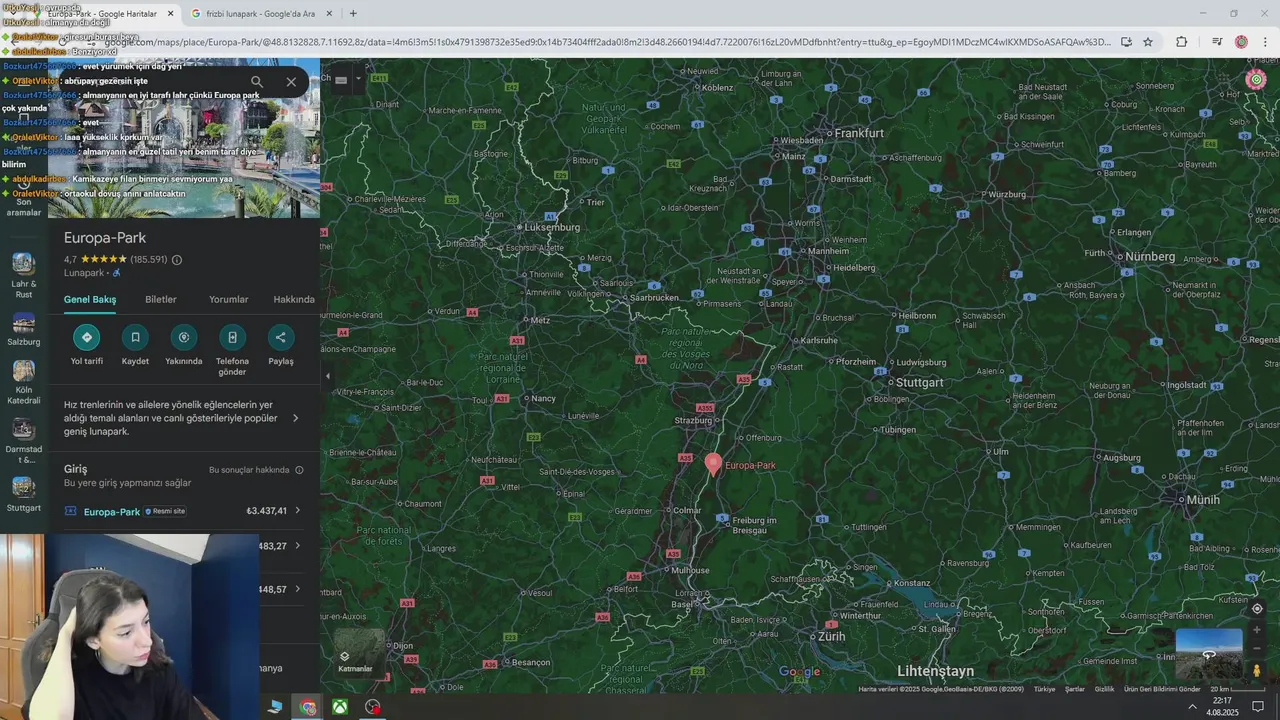Open Chrome three-dot menu
The height and width of the screenshot is (720, 1280).
pyautogui.click(x=1266, y=42)
